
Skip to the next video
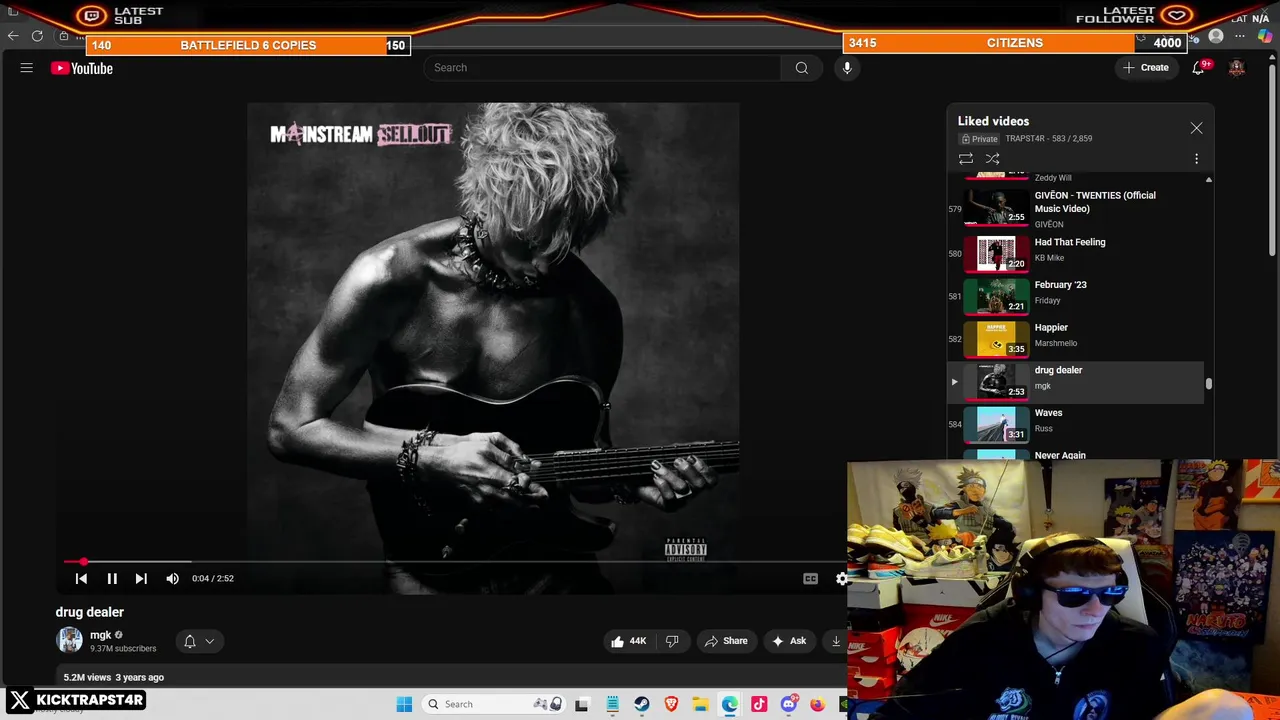pyautogui.click(x=141, y=578)
